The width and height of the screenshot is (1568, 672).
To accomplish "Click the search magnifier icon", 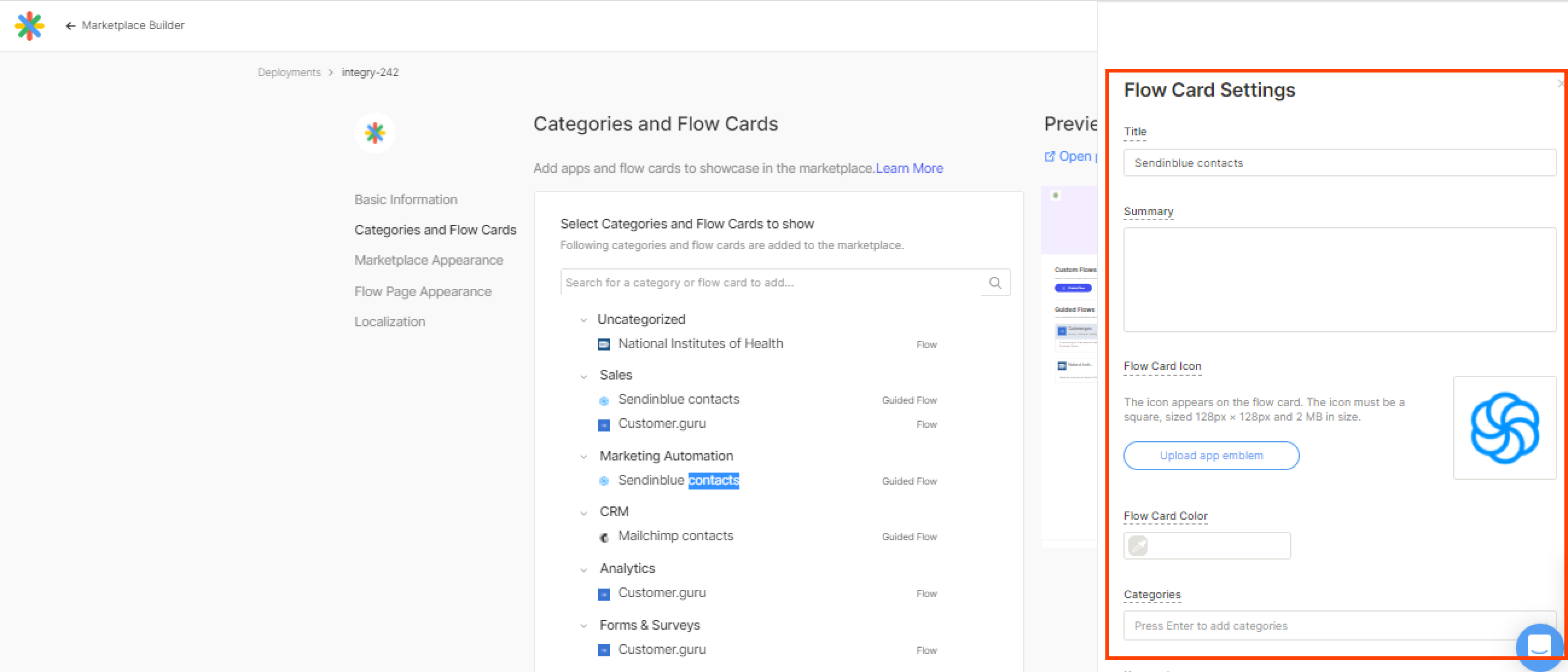I will [x=995, y=283].
